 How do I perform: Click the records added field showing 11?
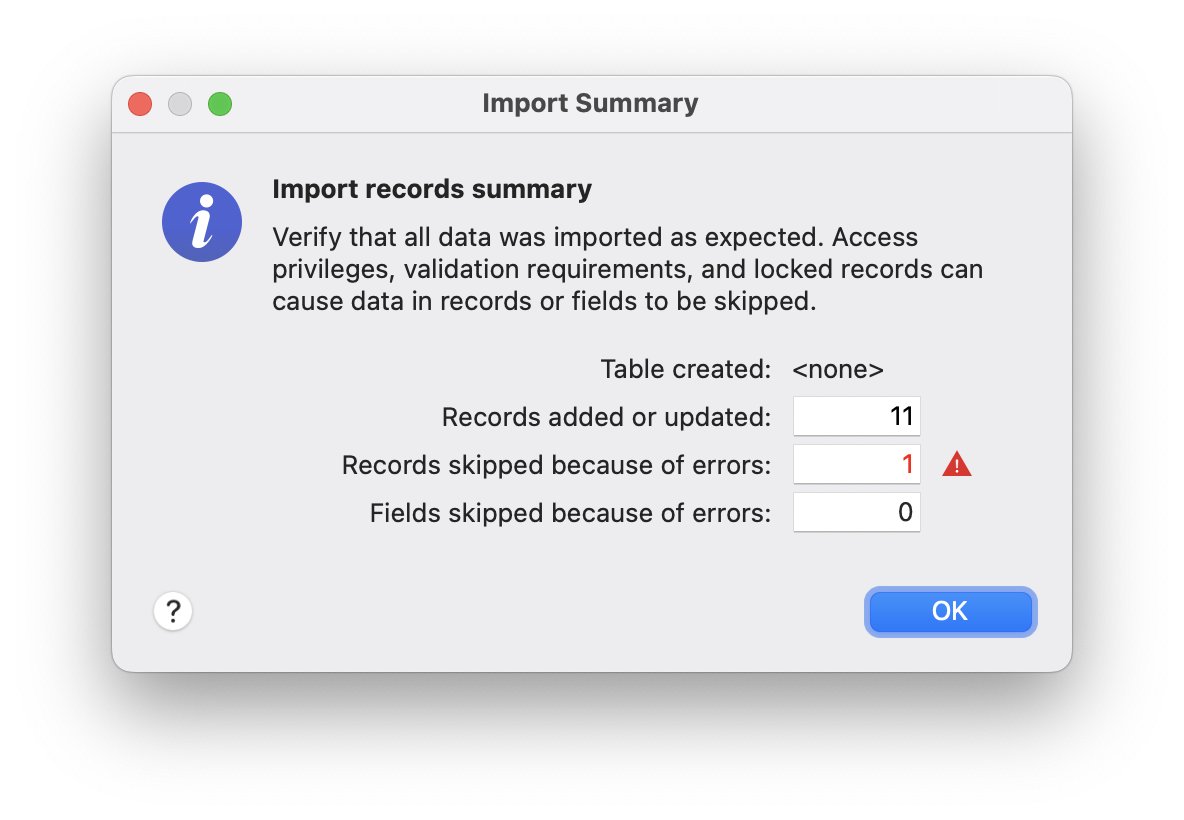(x=856, y=417)
